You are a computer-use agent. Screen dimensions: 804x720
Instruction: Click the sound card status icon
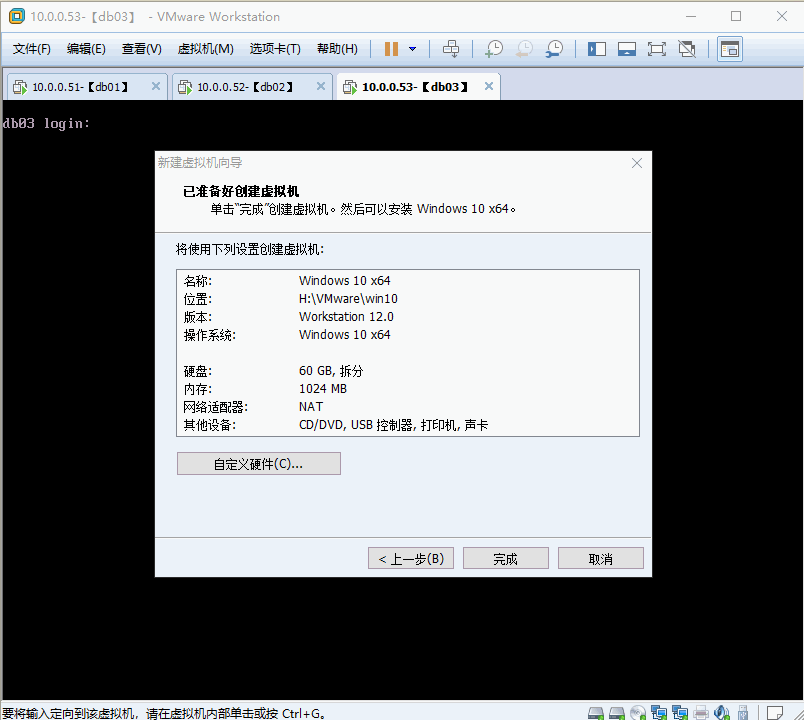[722, 713]
